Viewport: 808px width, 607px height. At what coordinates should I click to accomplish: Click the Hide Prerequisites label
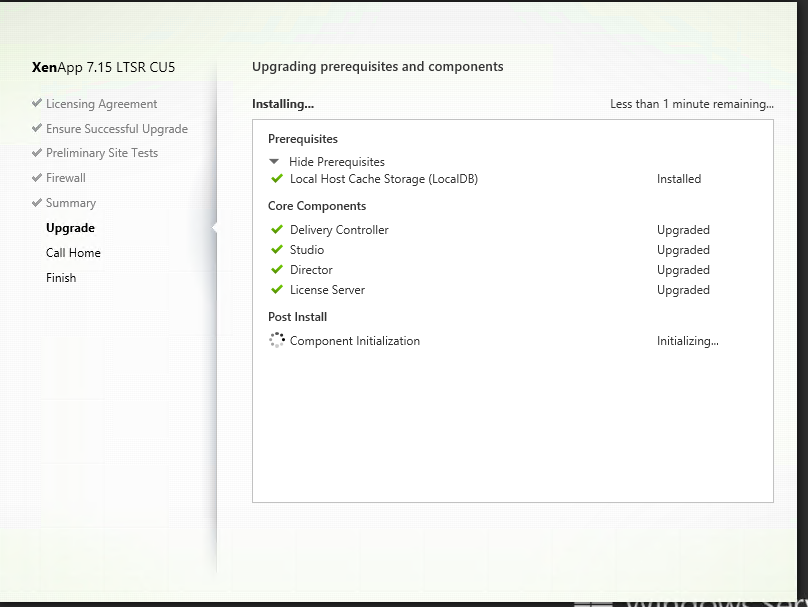coord(336,162)
